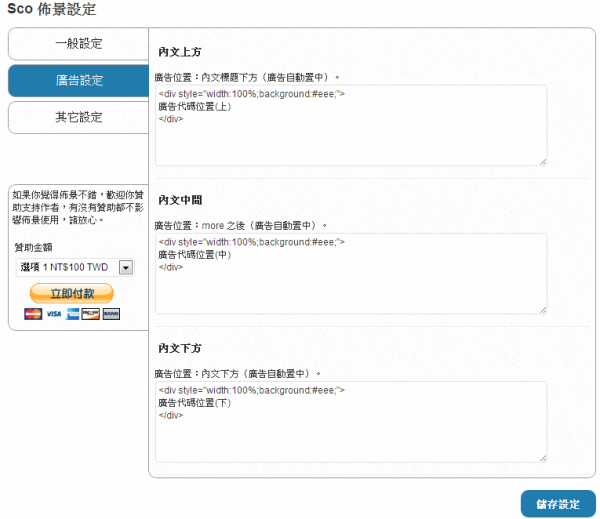600x519 pixels.
Task: Click inside the 內文上方 ad code textarea
Action: [x=350, y=125]
